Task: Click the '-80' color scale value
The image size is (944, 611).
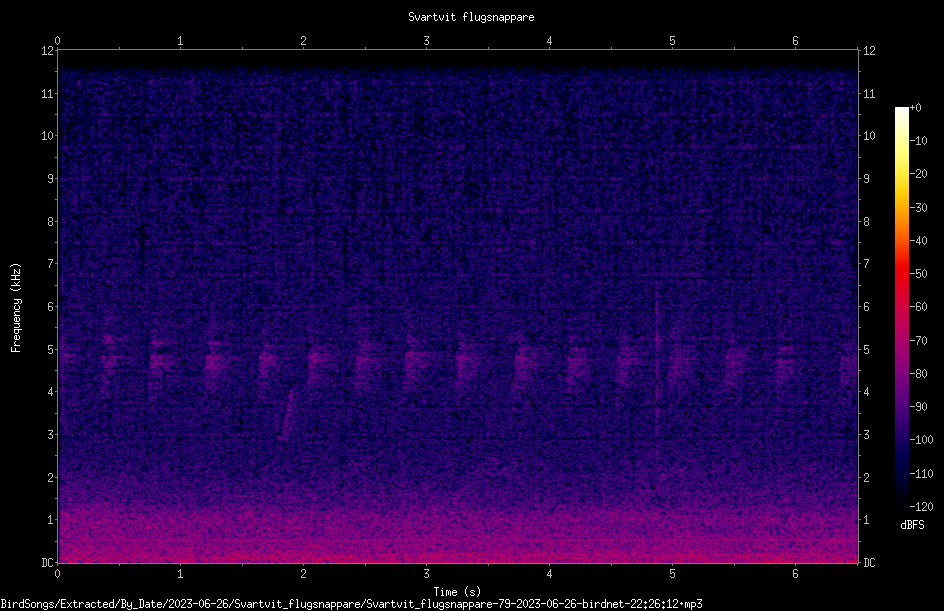Action: [x=918, y=374]
